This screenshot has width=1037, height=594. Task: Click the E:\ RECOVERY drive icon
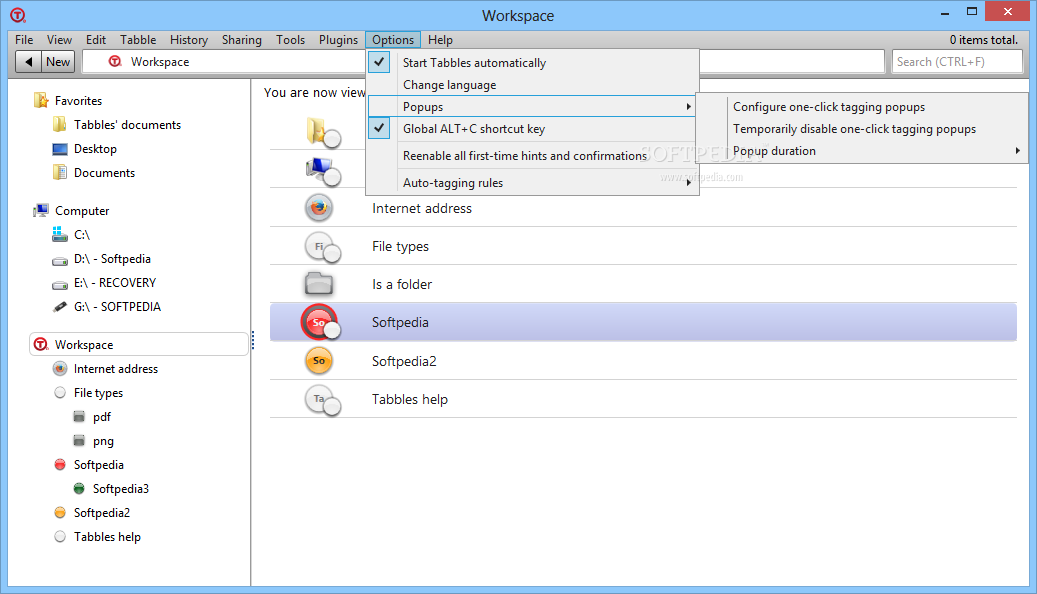tap(60, 284)
